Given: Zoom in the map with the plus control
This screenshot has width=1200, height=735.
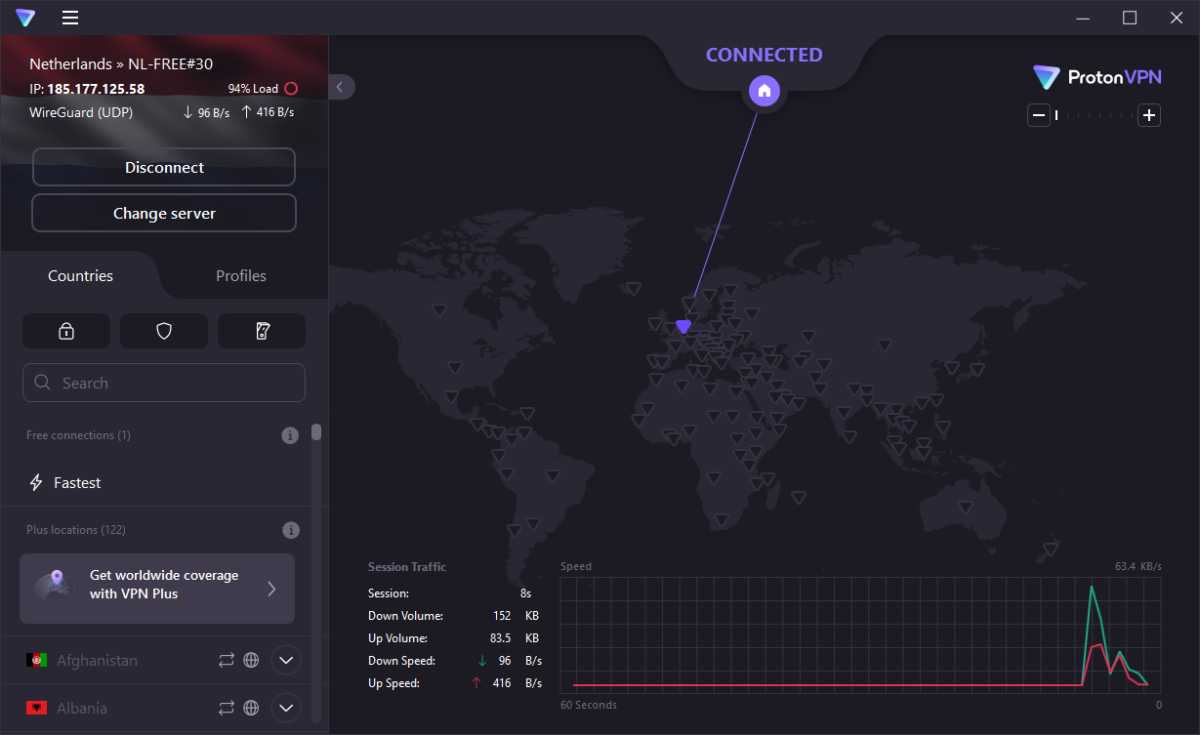Looking at the screenshot, I should pyautogui.click(x=1148, y=115).
